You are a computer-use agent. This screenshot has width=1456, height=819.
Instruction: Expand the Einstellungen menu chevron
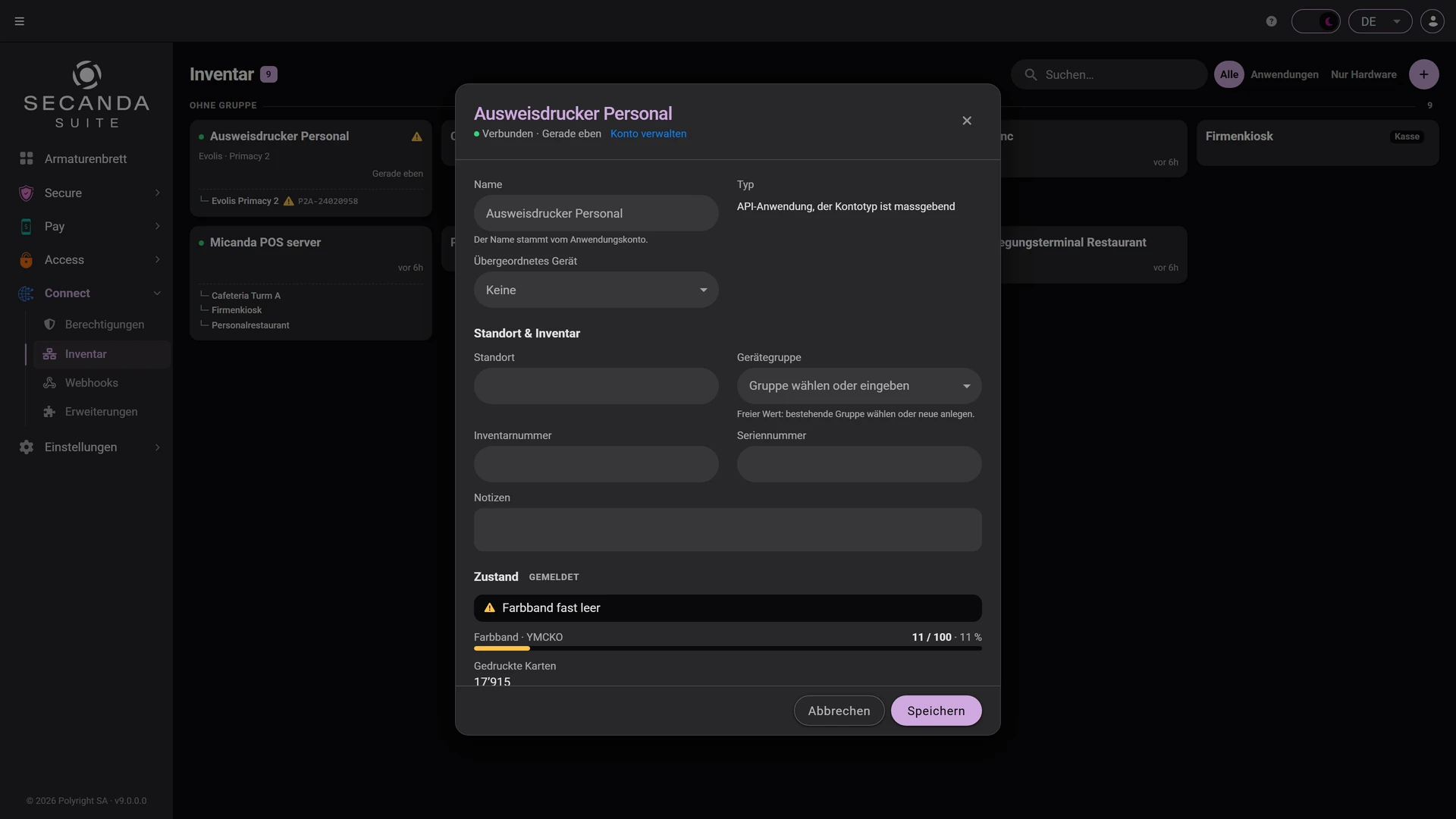pyautogui.click(x=157, y=447)
